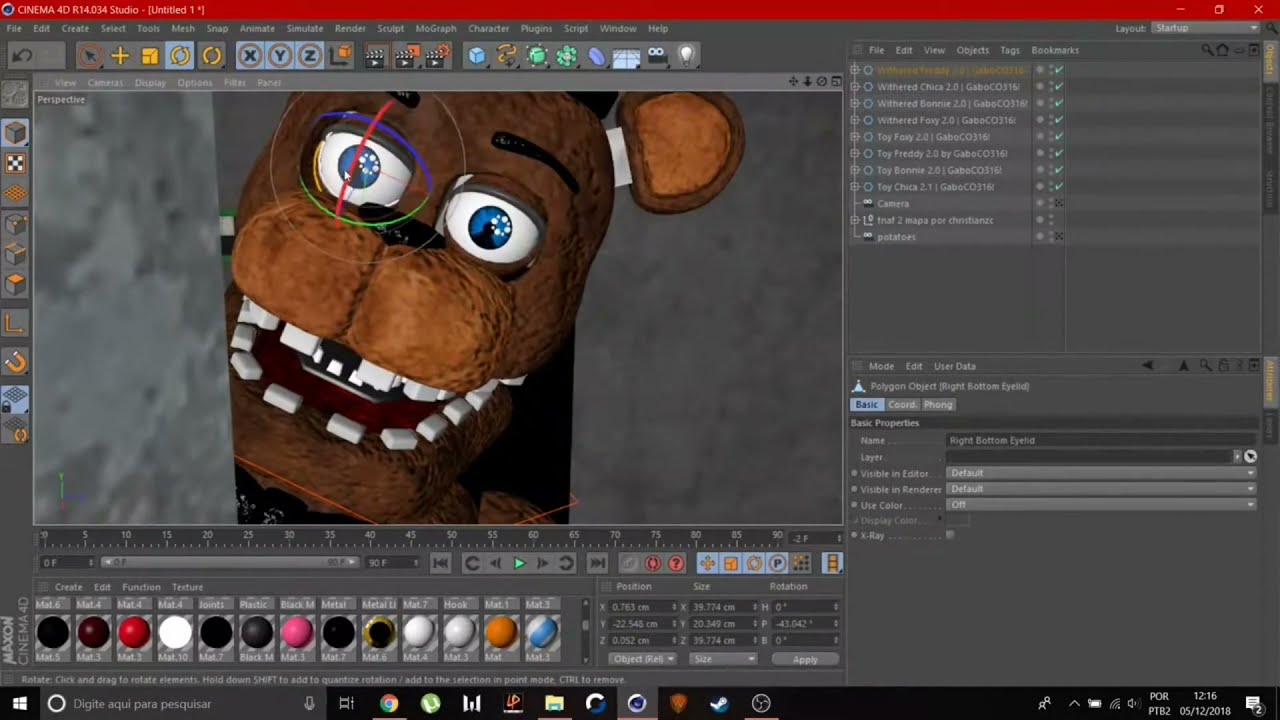Expand Toy Foxy 2.0 object tree
This screenshot has width=1280, height=720.
pos(855,137)
